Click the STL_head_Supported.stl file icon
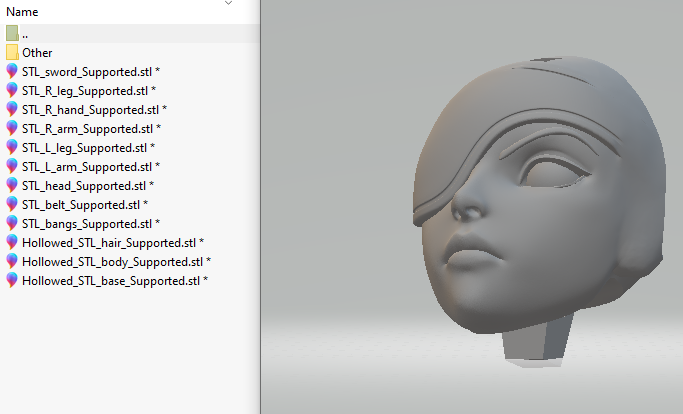The image size is (683, 414). 12,185
